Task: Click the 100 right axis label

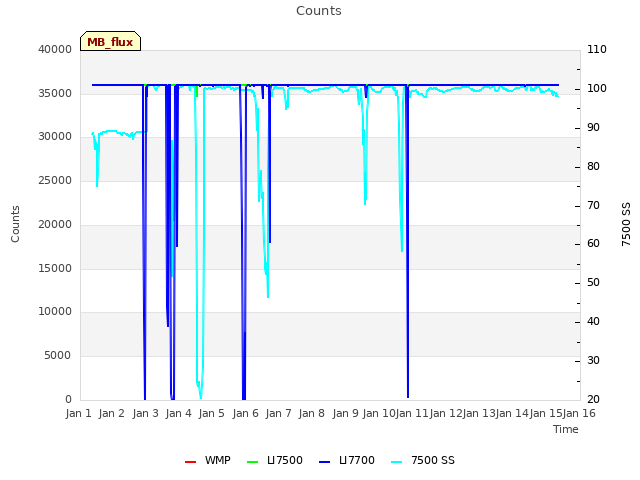Action: [x=597, y=89]
